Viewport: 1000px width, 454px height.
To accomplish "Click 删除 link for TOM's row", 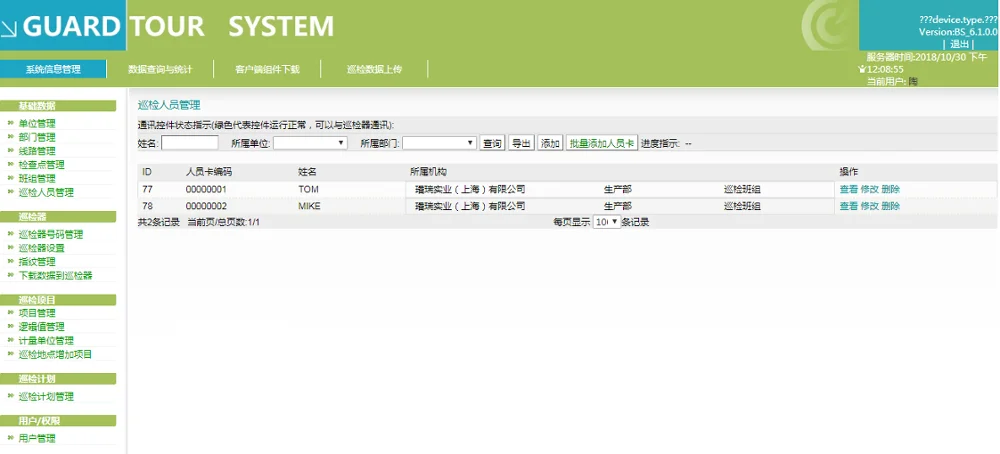I will click(891, 189).
